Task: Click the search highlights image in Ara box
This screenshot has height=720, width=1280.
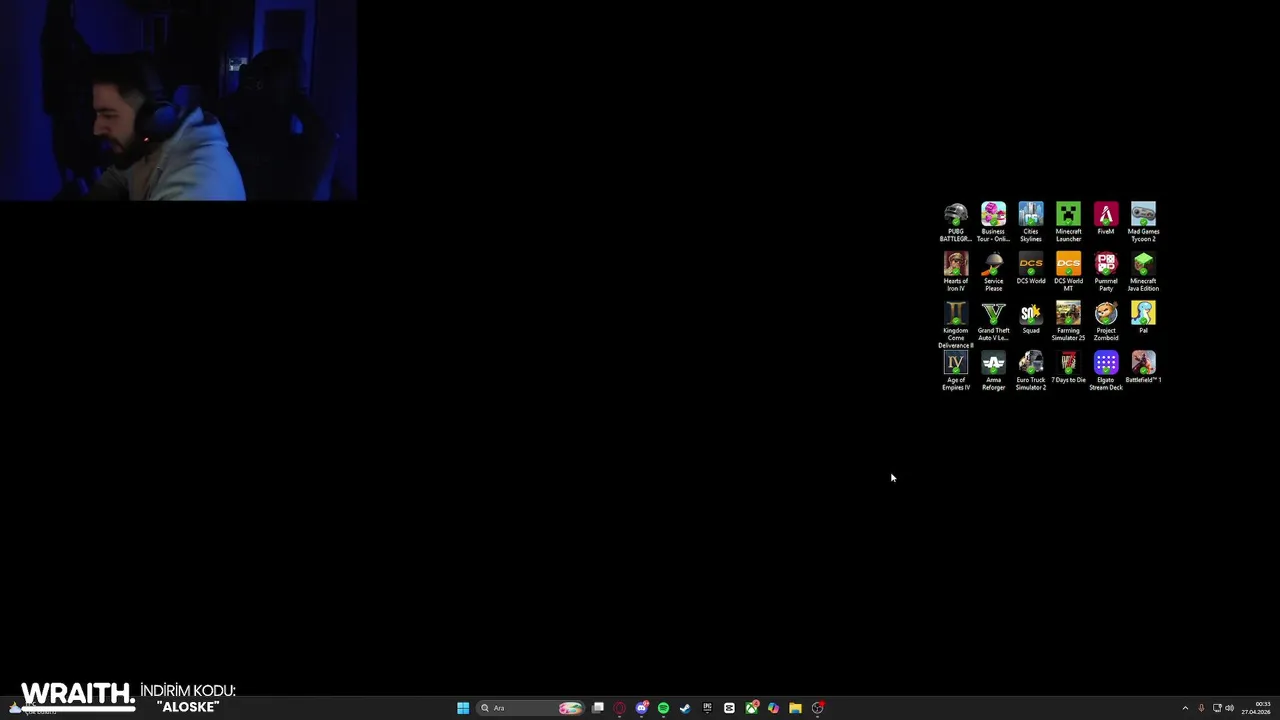Action: point(570,708)
